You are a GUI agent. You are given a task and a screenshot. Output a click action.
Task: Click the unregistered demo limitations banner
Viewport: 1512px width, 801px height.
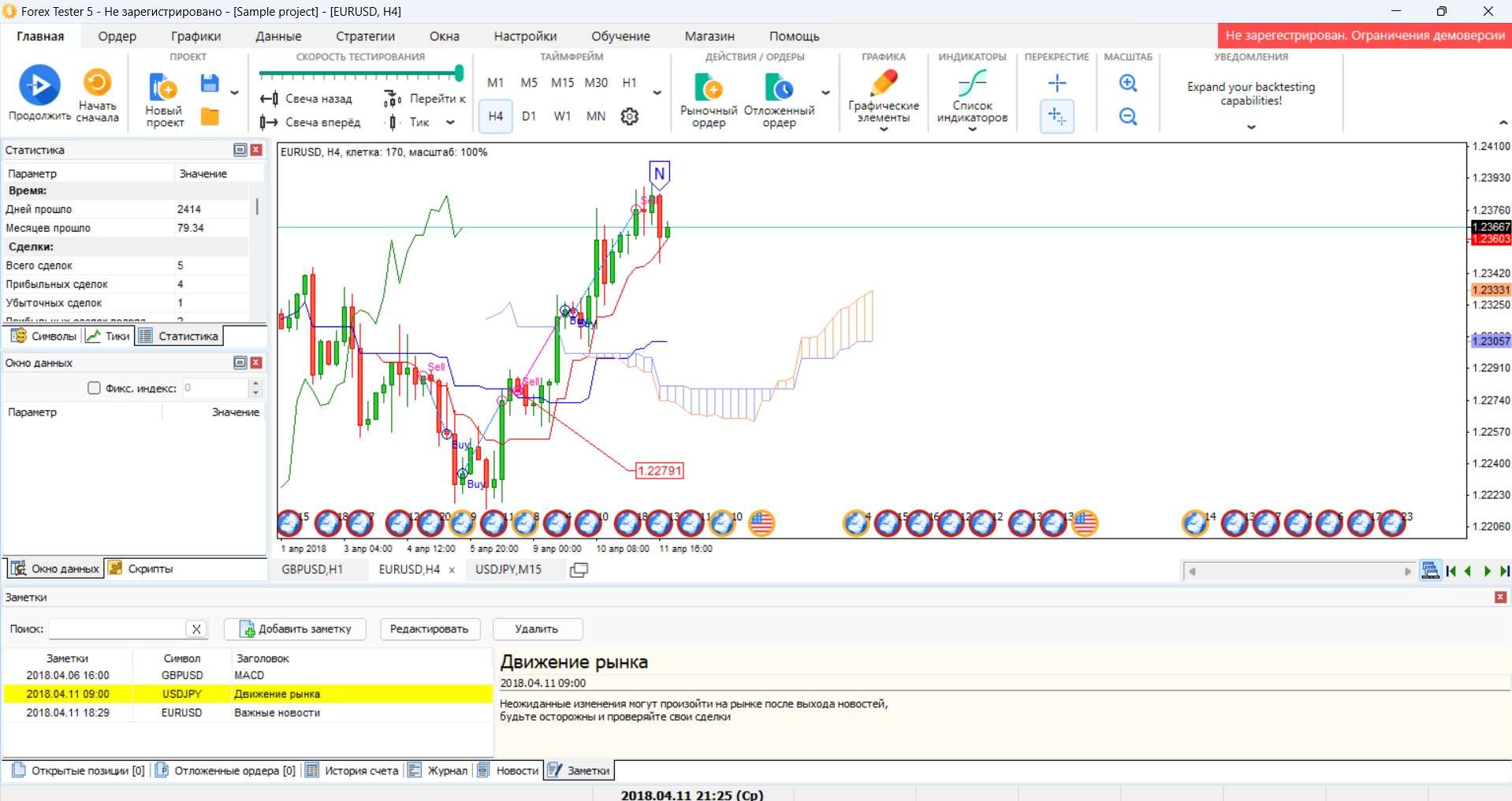point(1365,35)
